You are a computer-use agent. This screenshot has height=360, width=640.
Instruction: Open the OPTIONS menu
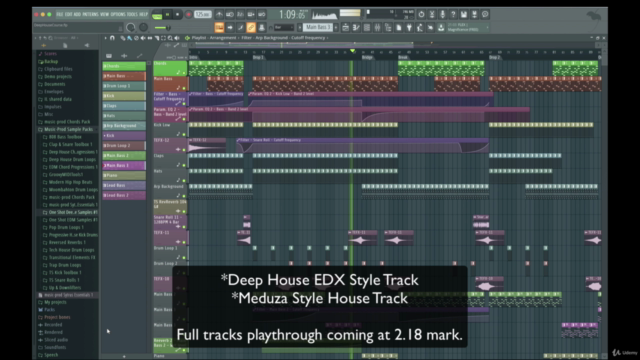(x=118, y=14)
